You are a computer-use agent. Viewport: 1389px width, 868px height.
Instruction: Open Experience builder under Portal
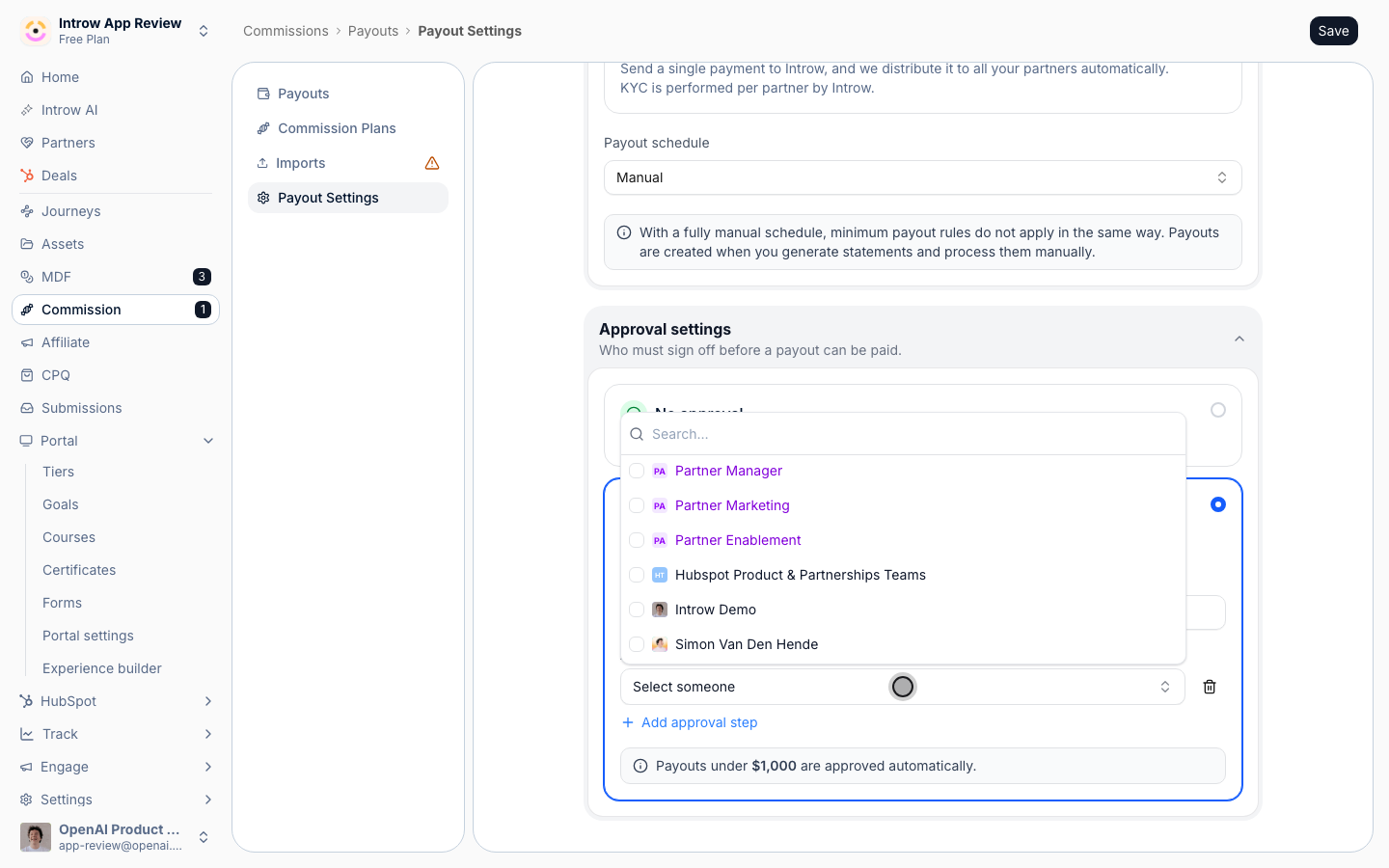tap(102, 668)
